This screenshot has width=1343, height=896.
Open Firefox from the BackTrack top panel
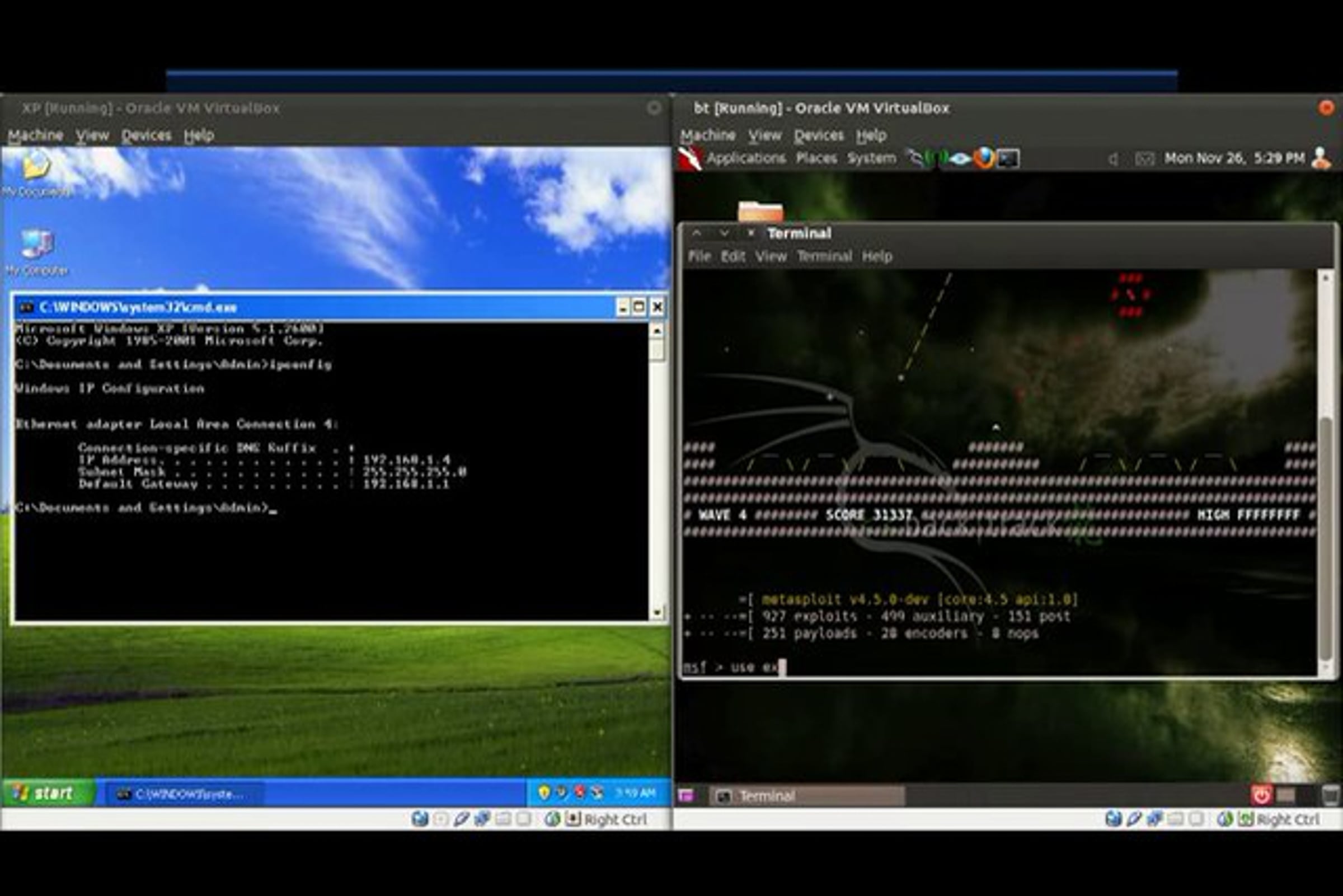[x=984, y=158]
